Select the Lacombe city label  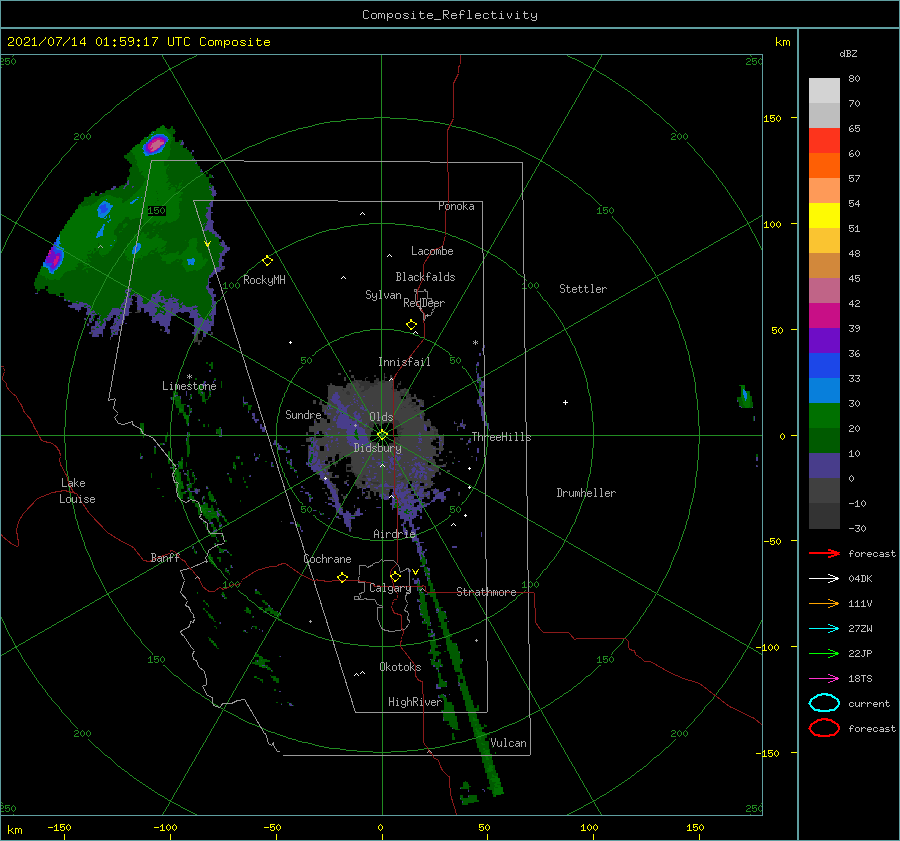432,251
